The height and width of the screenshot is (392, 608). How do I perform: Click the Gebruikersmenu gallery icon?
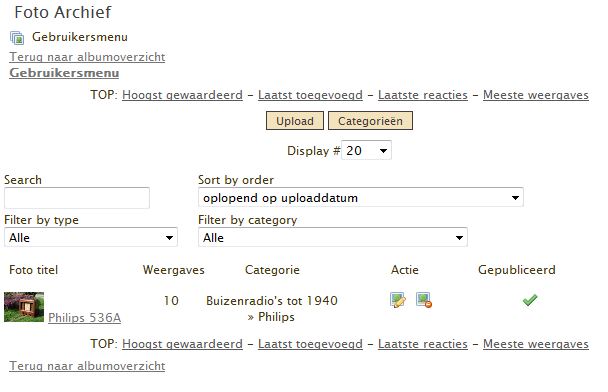click(x=17, y=38)
